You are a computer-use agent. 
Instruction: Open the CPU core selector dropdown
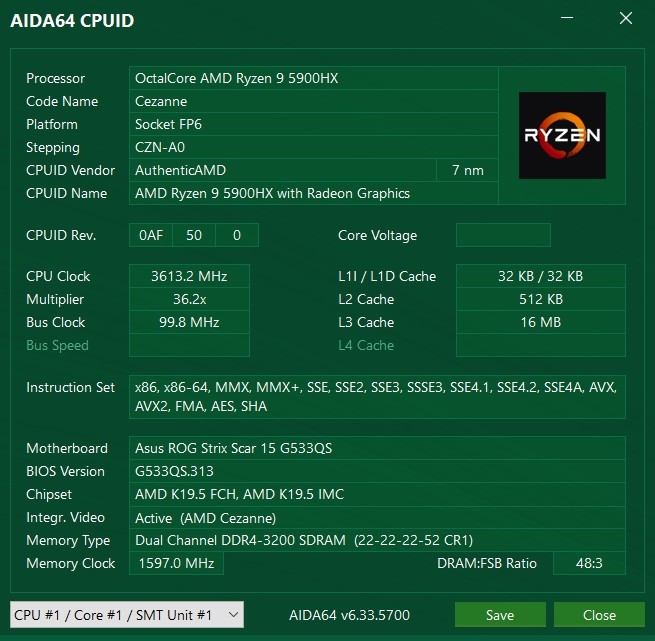(127, 615)
